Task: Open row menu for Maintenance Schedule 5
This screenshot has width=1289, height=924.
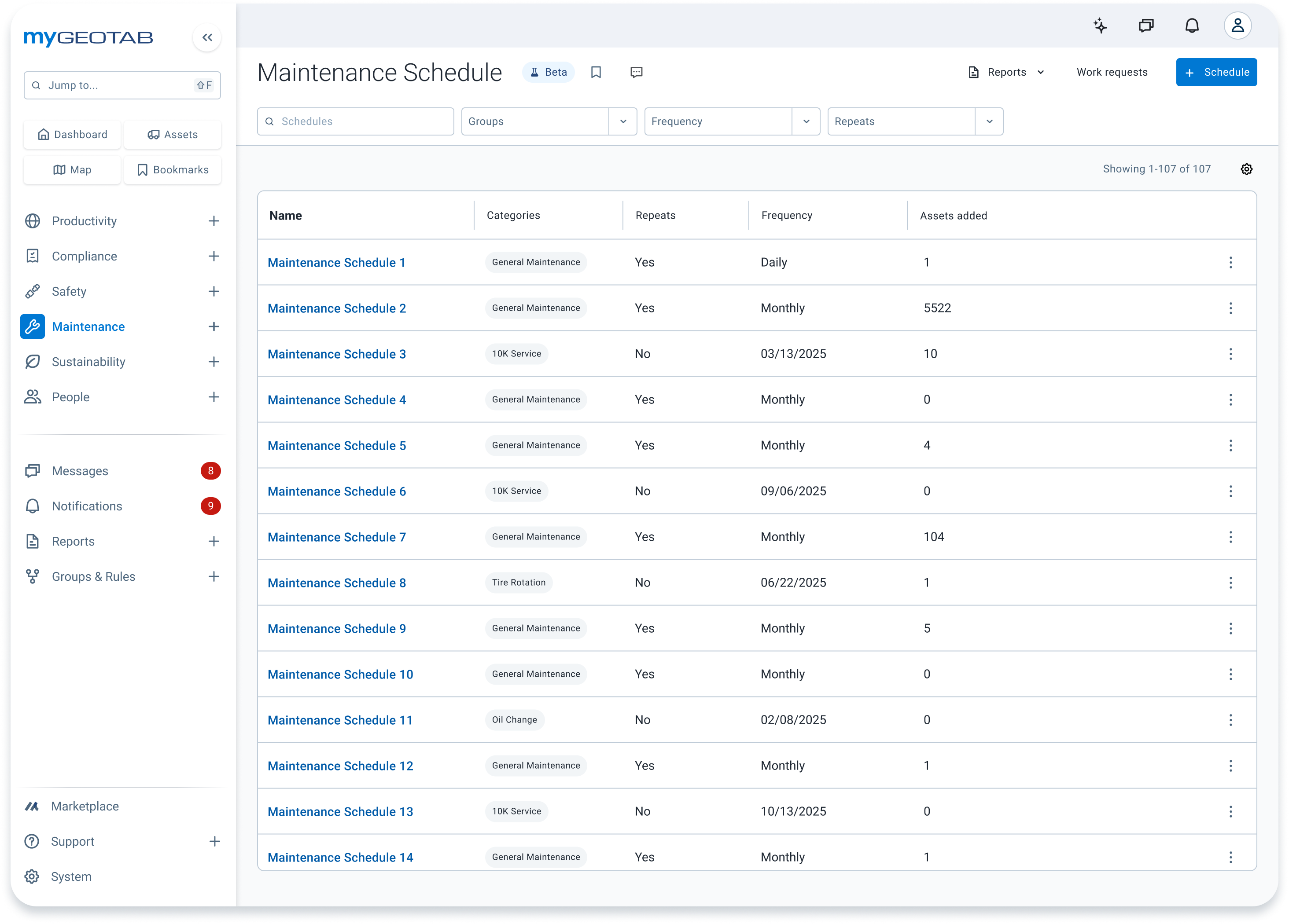Action: coord(1230,445)
